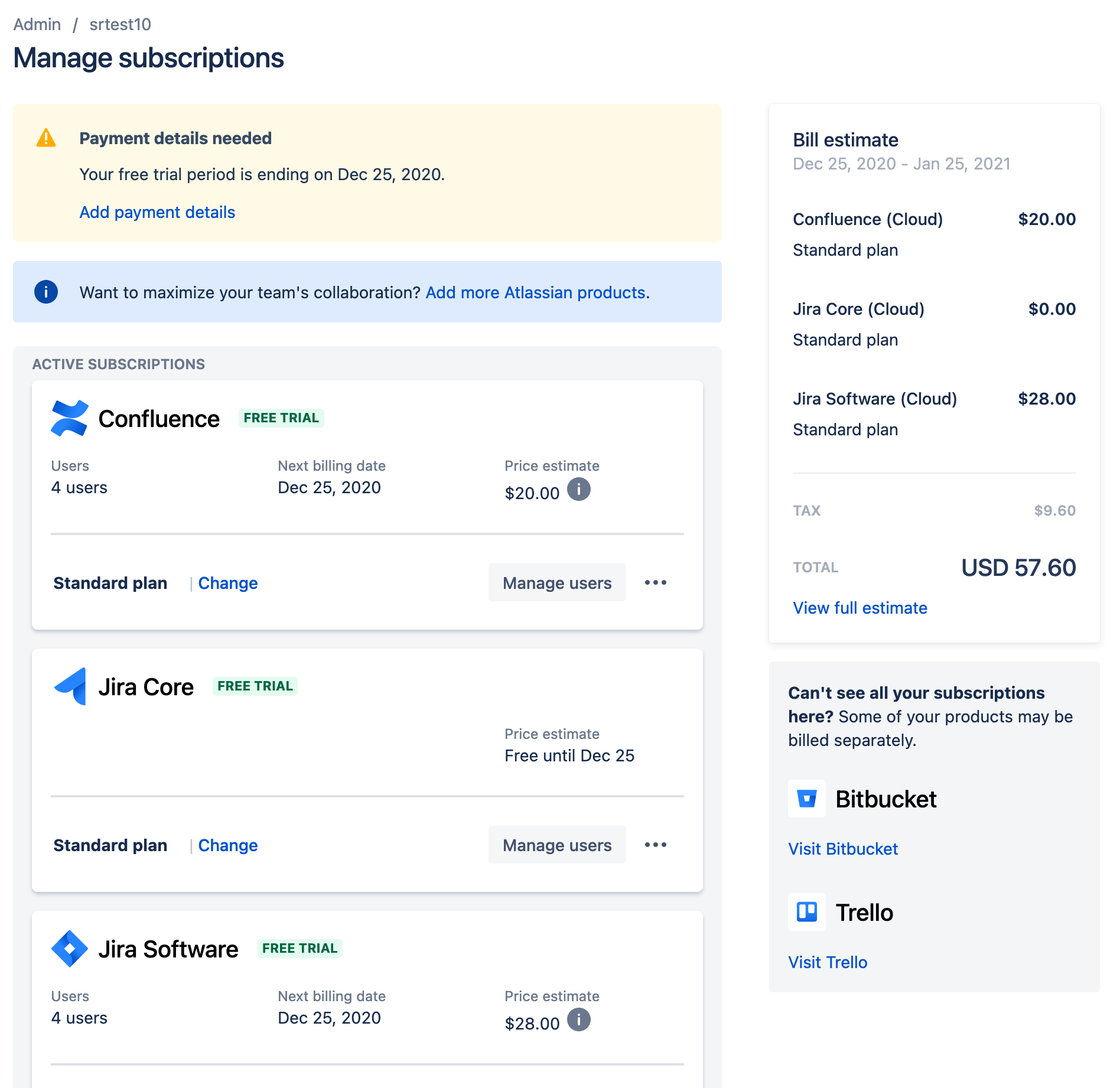Open more actions menu for Confluence
This screenshot has width=1120, height=1088.
[656, 582]
